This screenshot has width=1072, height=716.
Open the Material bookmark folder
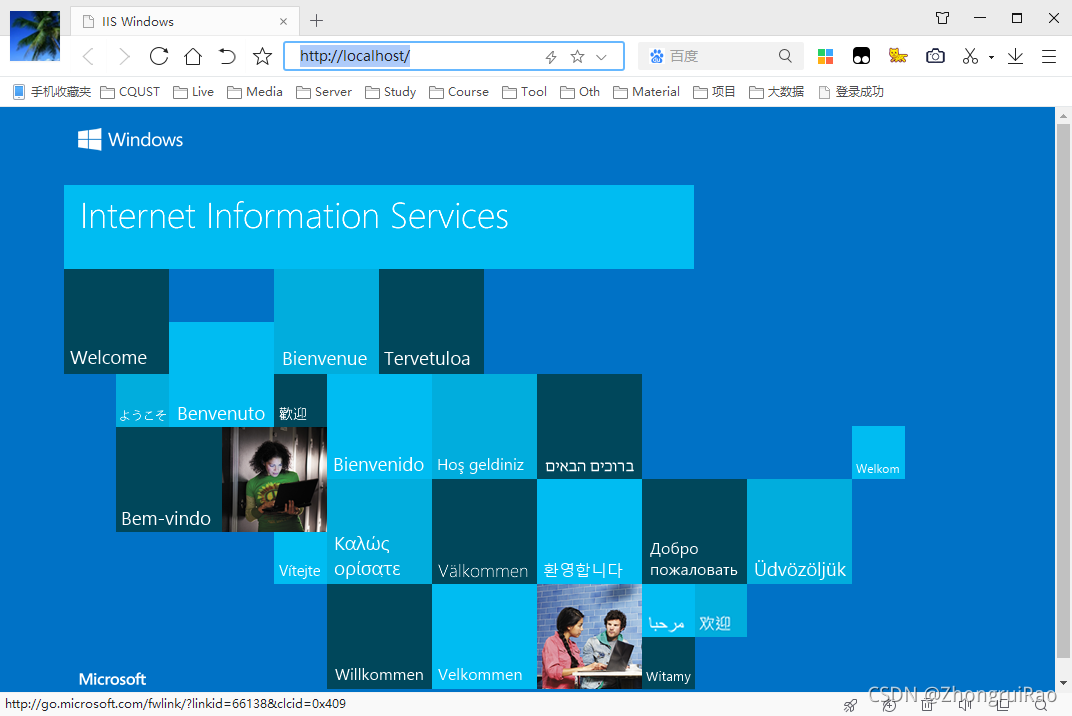point(646,92)
